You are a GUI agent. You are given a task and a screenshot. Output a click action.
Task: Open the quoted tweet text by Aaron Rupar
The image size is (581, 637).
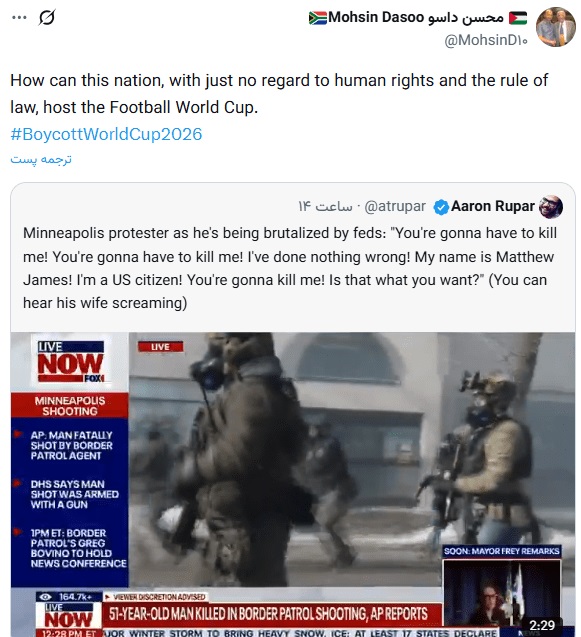[290, 268]
